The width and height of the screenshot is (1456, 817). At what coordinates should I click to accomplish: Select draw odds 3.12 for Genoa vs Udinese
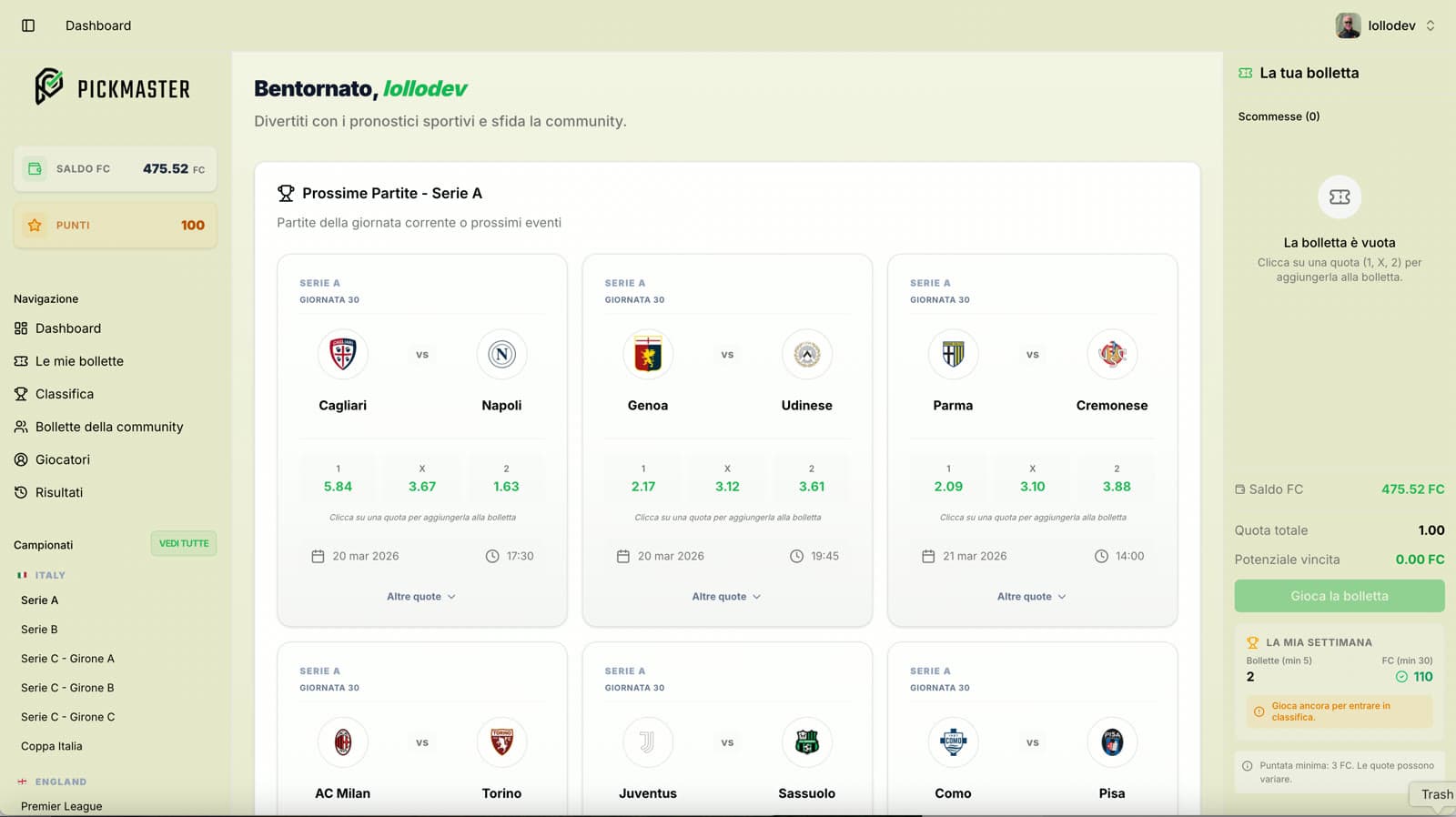(727, 479)
